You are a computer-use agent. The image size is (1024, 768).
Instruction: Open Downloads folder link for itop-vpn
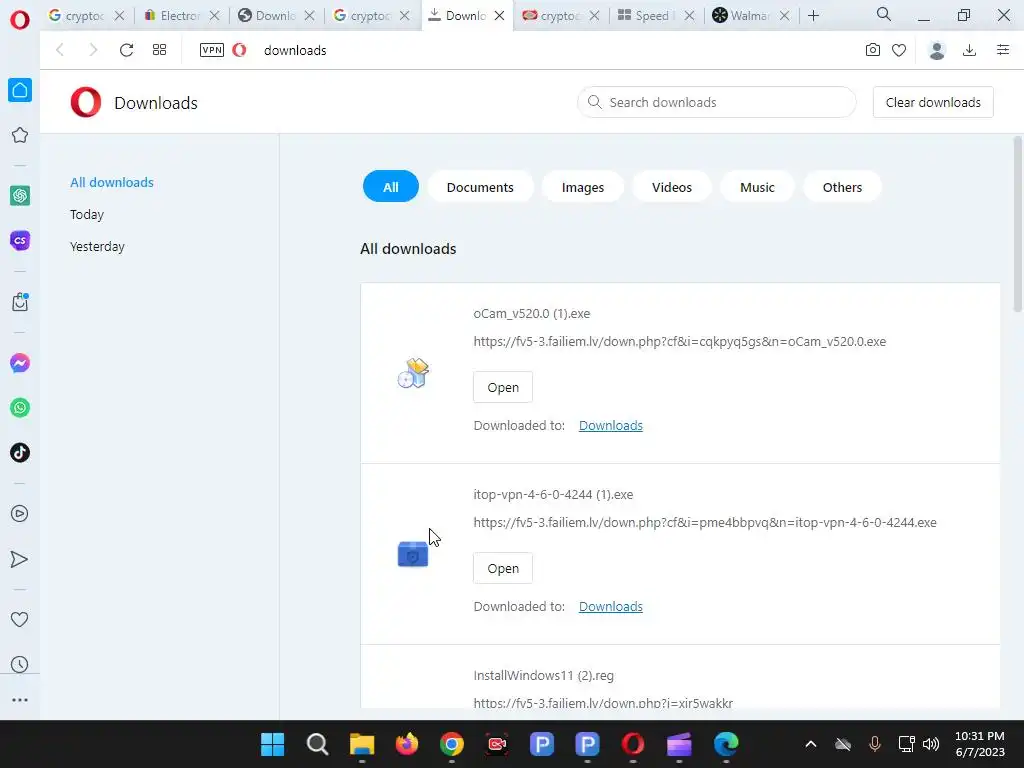click(x=611, y=606)
